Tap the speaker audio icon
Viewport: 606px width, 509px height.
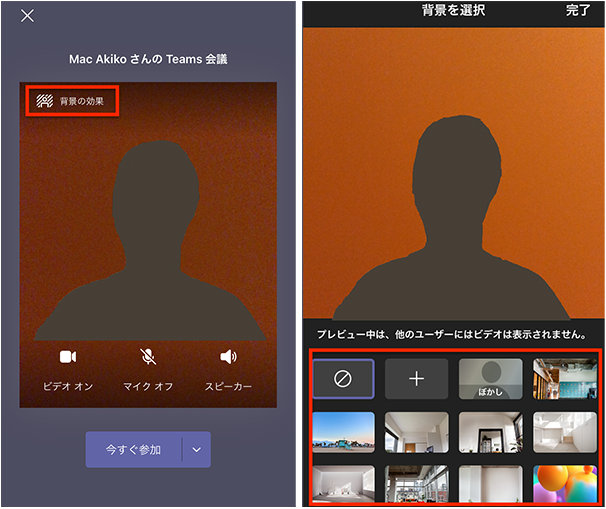(228, 357)
